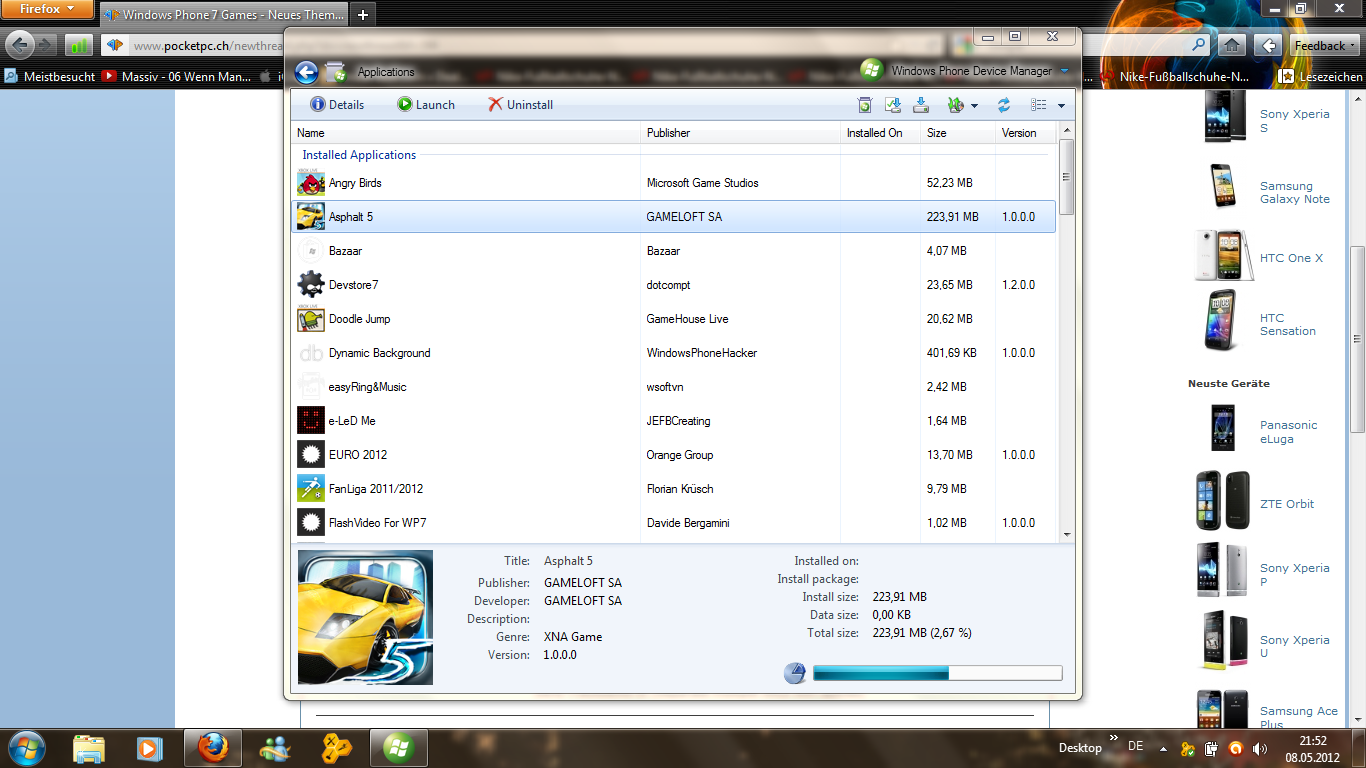1366x768 pixels.
Task: Select the FlashVideo For WP7 app icon
Action: click(x=311, y=523)
